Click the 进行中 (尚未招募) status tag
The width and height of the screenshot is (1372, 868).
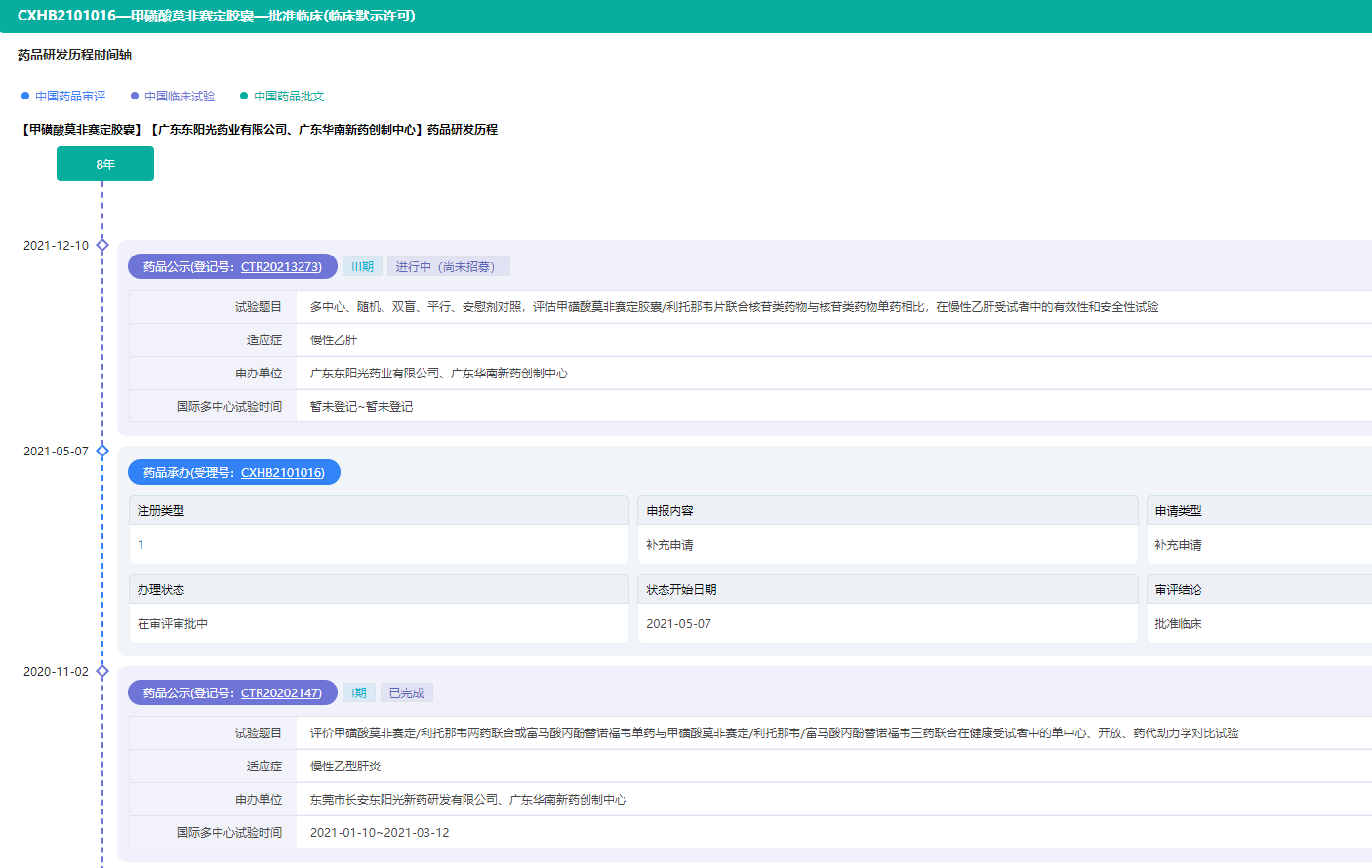pyautogui.click(x=448, y=266)
